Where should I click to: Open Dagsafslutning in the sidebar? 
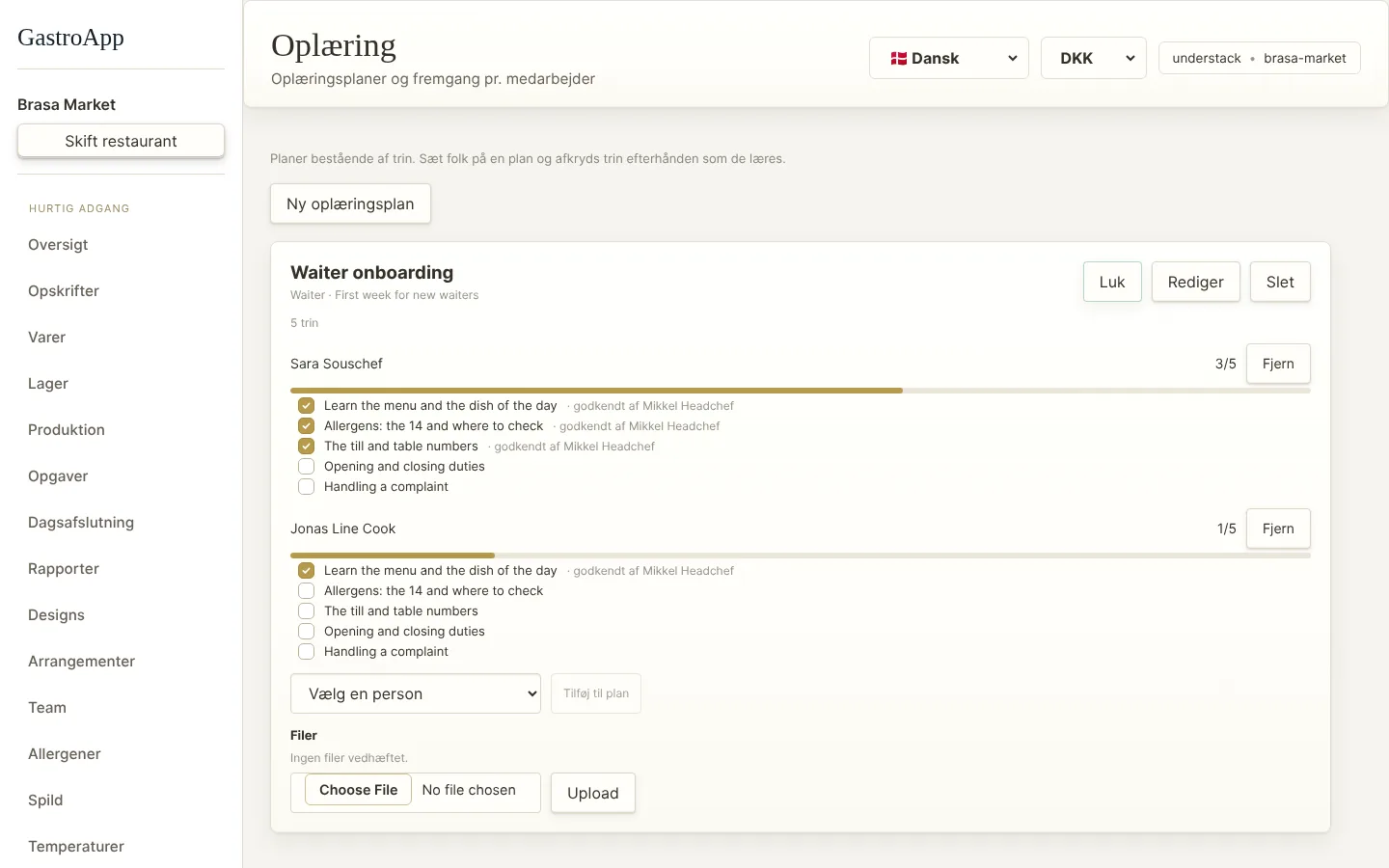point(81,523)
